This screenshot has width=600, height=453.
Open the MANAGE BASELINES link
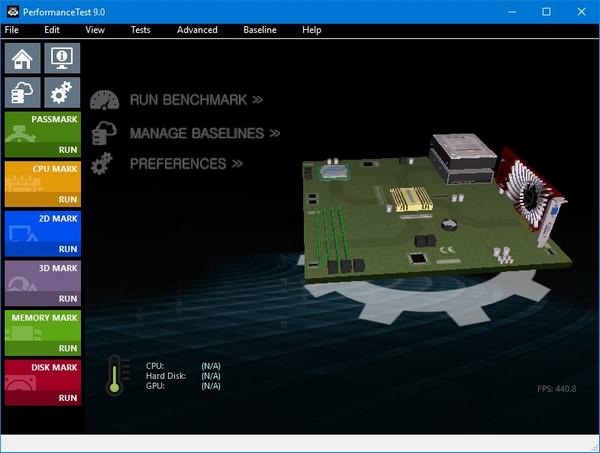[204, 133]
